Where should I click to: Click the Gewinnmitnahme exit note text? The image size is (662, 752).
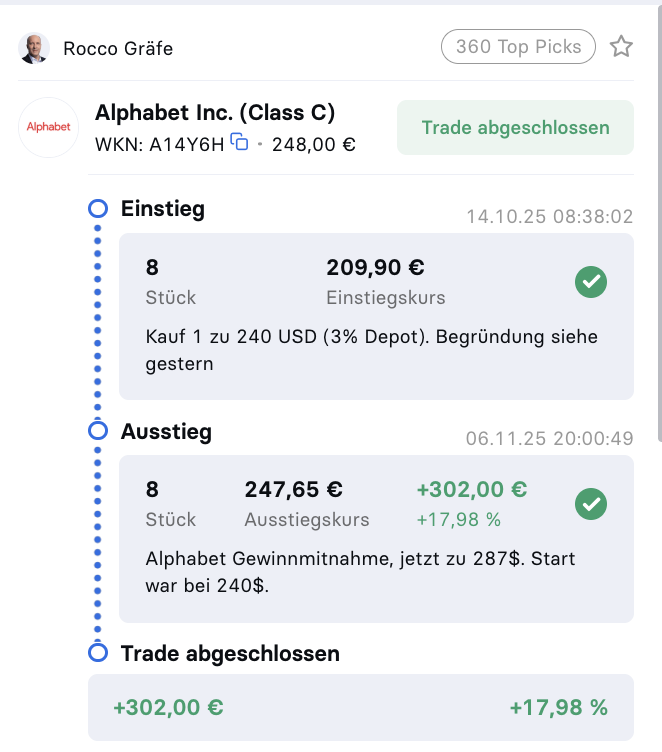tap(360, 572)
